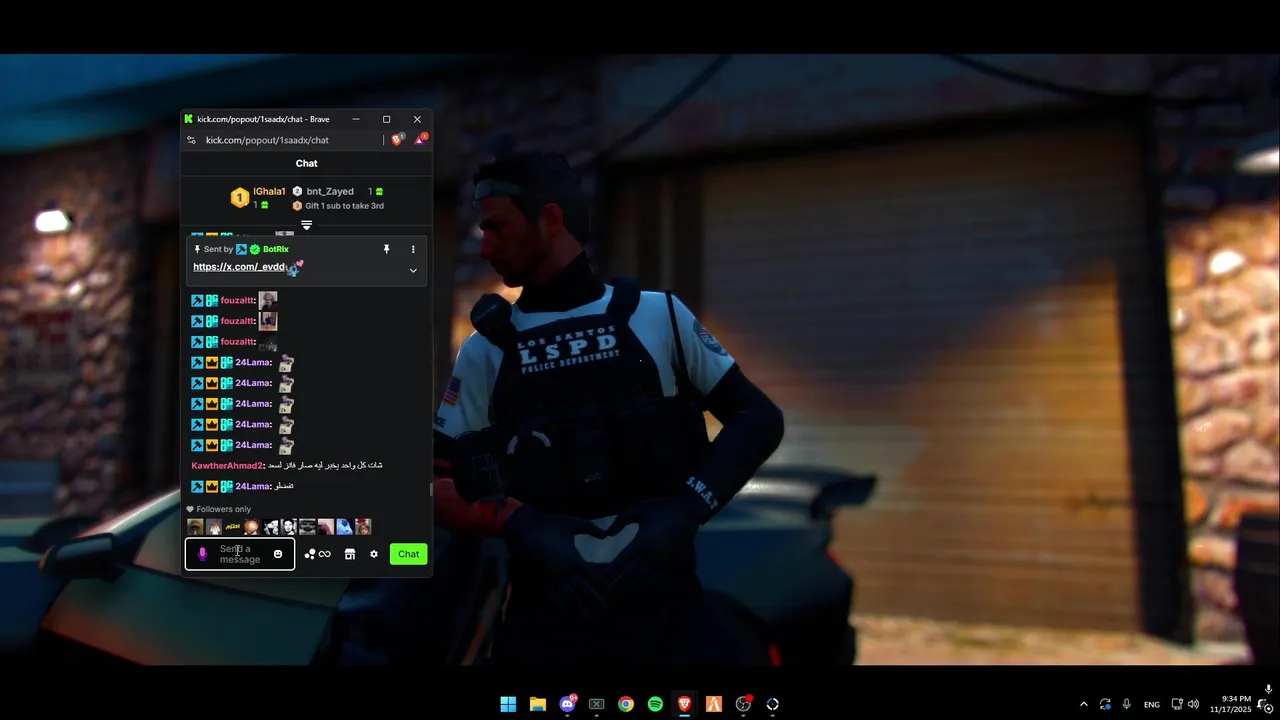
Task: Open the emoji picker smiley icon
Action: pyautogui.click(x=278, y=554)
